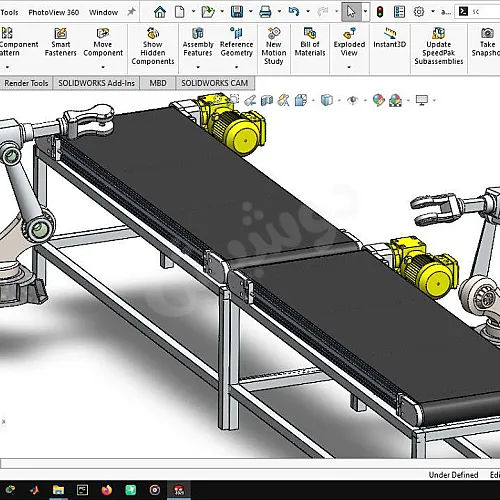
Task: Create a new document
Action: click(x=180, y=12)
